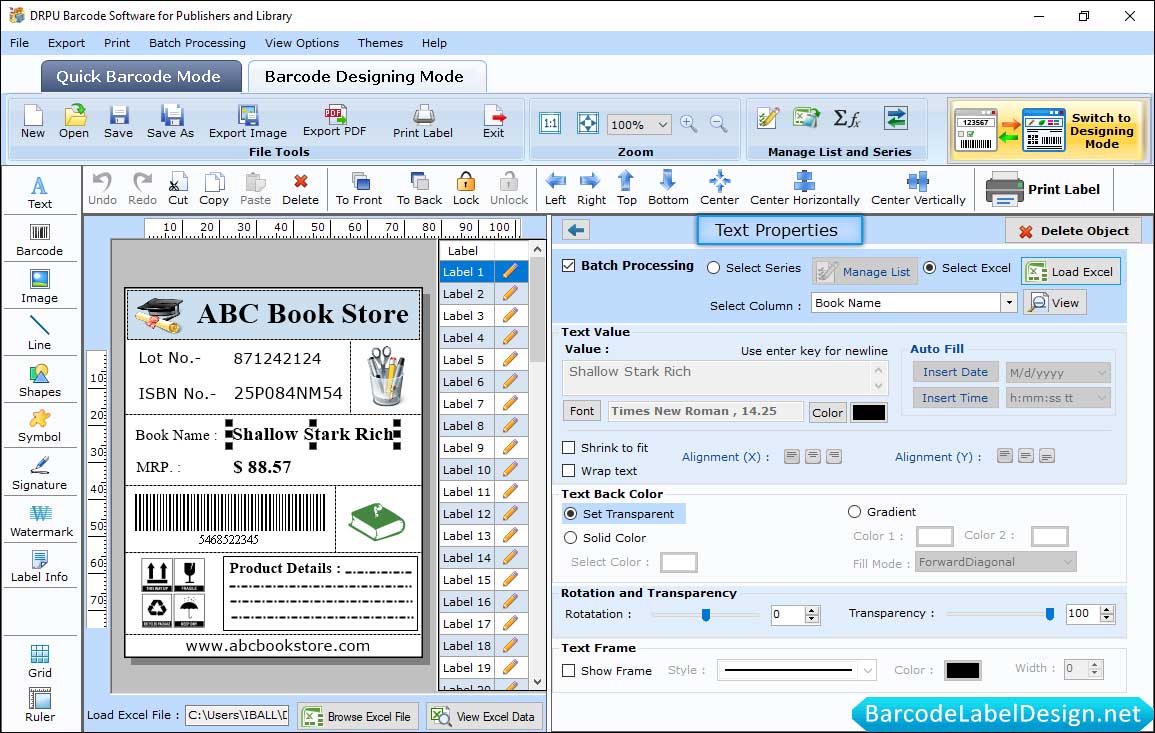Select Set Transparent back color
This screenshot has height=733, width=1155.
pyautogui.click(x=570, y=513)
